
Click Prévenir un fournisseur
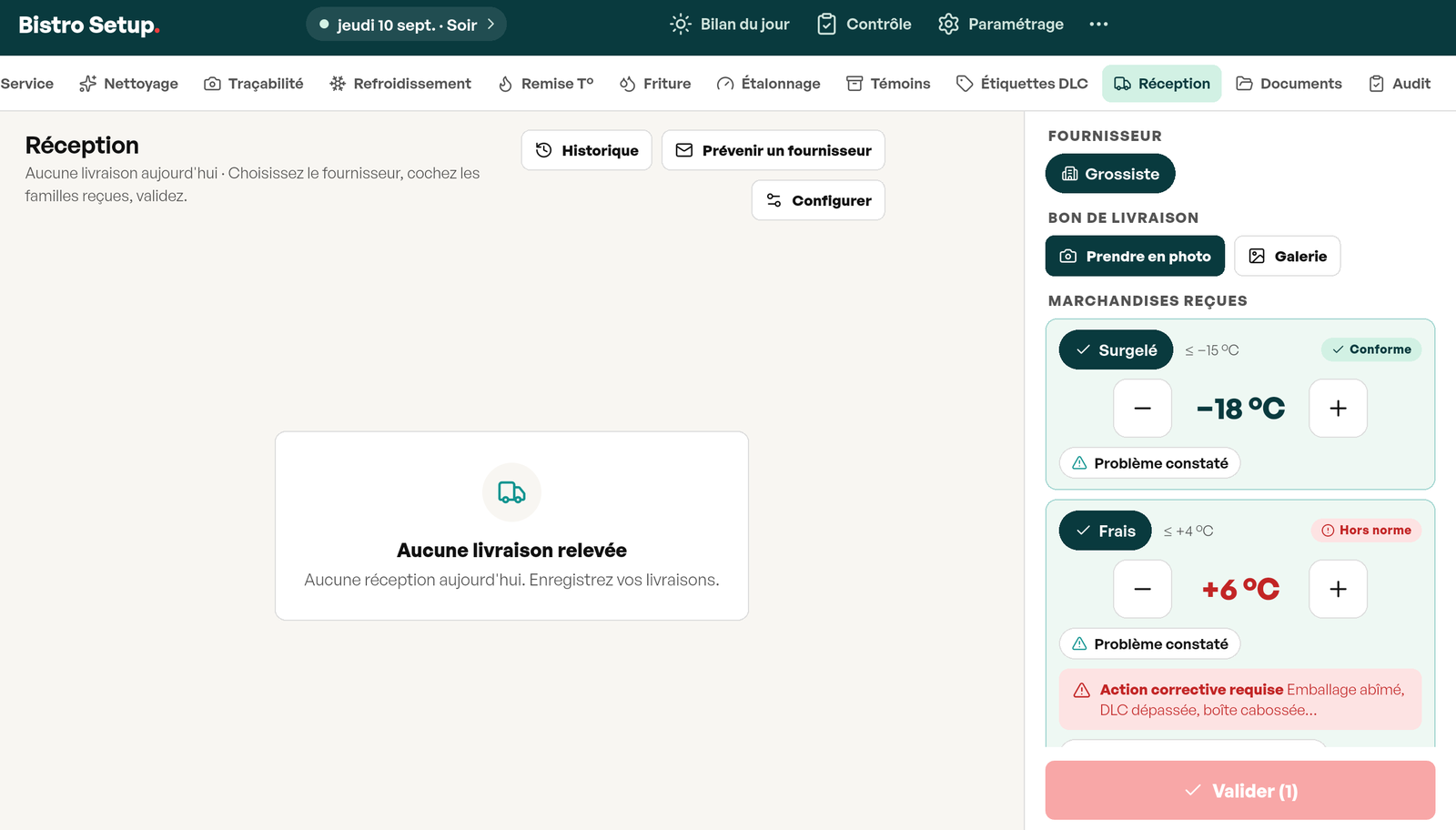773,150
